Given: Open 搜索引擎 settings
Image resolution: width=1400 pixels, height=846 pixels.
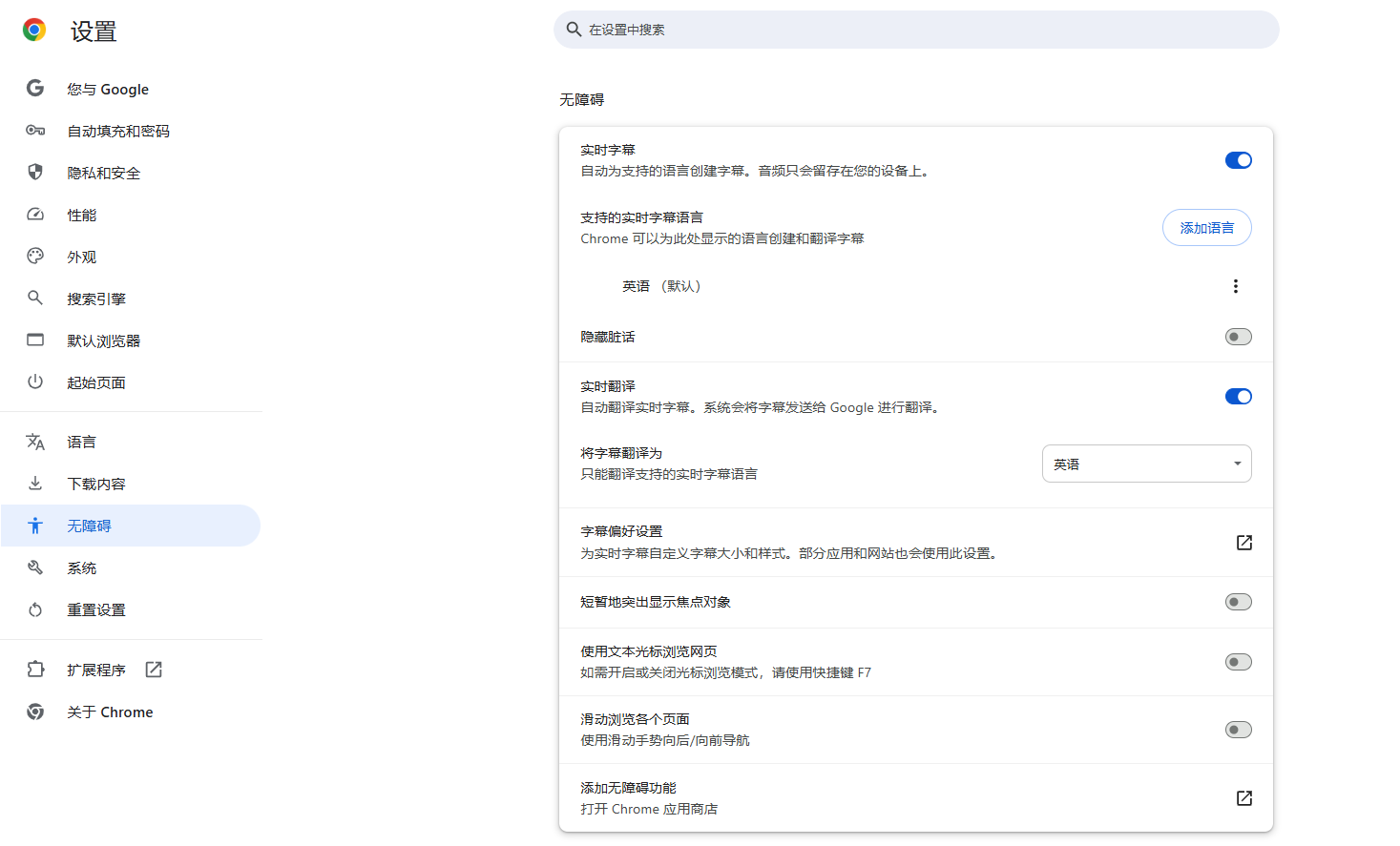Looking at the screenshot, I should [x=131, y=299].
